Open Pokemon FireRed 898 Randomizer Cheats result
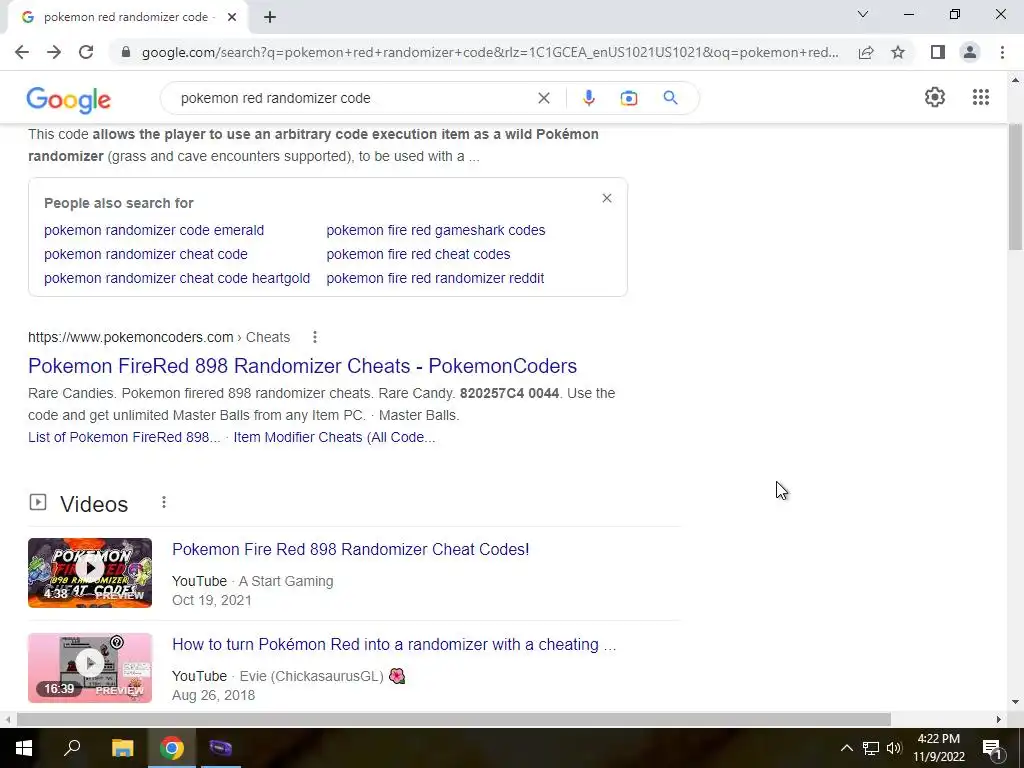 point(302,366)
